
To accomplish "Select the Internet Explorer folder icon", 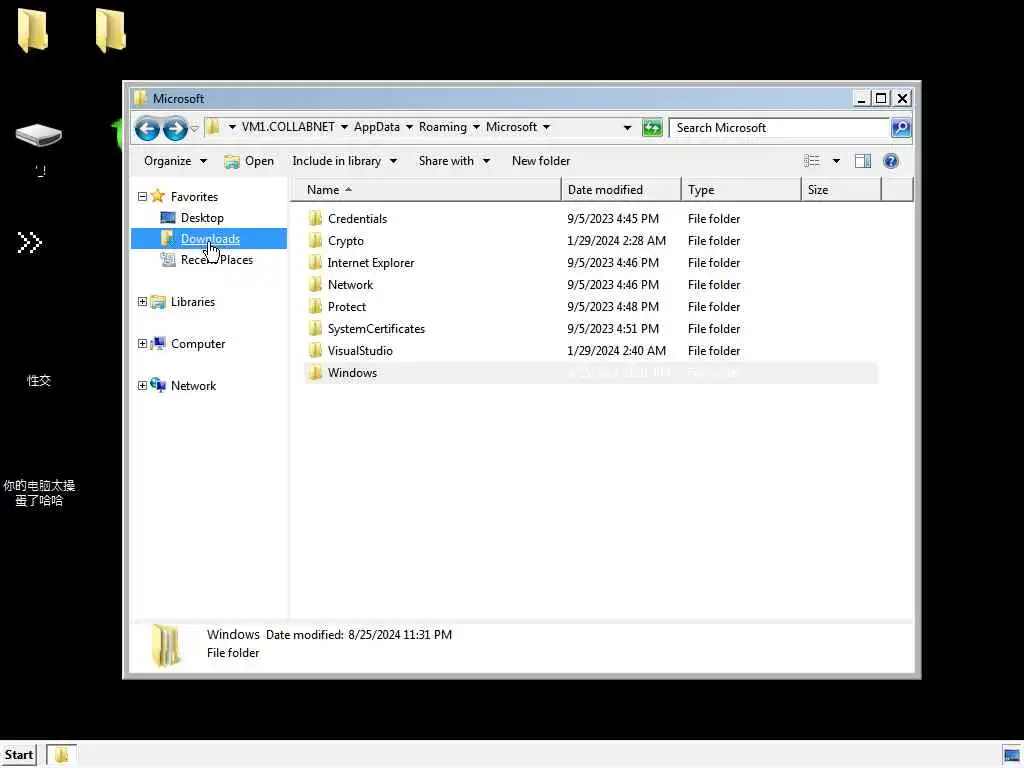I will coord(315,263).
